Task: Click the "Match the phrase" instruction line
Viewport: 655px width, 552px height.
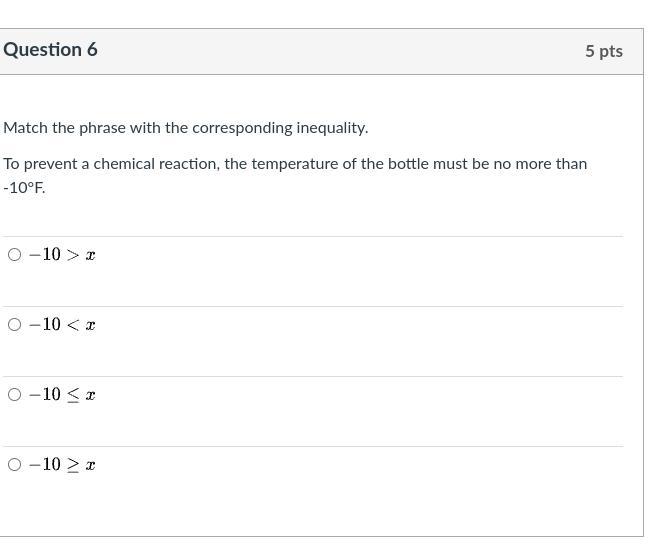Action: click(x=185, y=128)
